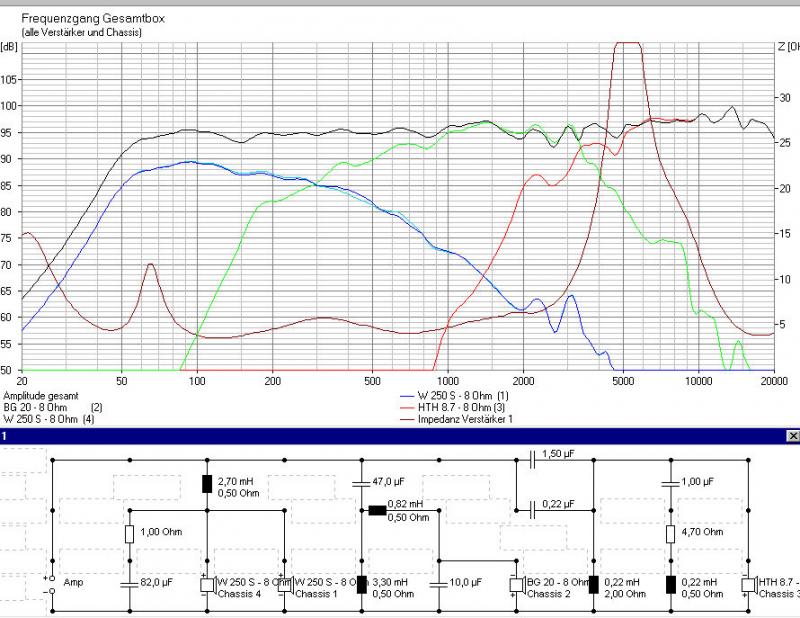
Task: Select the 47,0 µF capacitor symbol
Action: click(x=361, y=483)
